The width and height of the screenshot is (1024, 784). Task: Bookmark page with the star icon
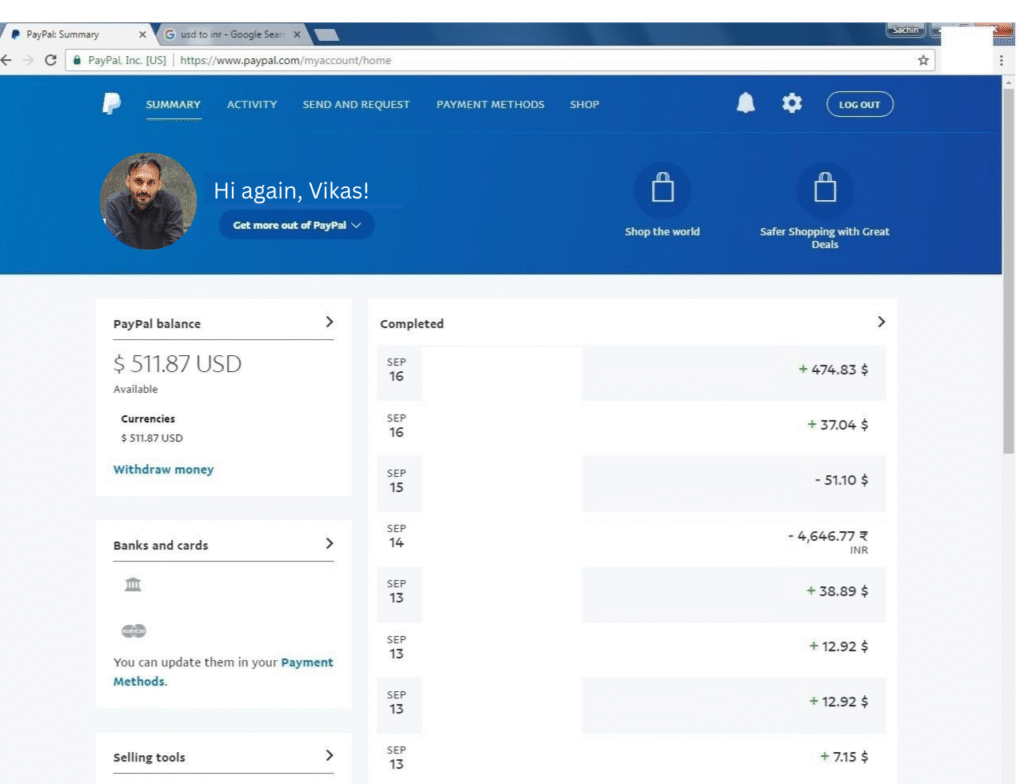point(923,60)
